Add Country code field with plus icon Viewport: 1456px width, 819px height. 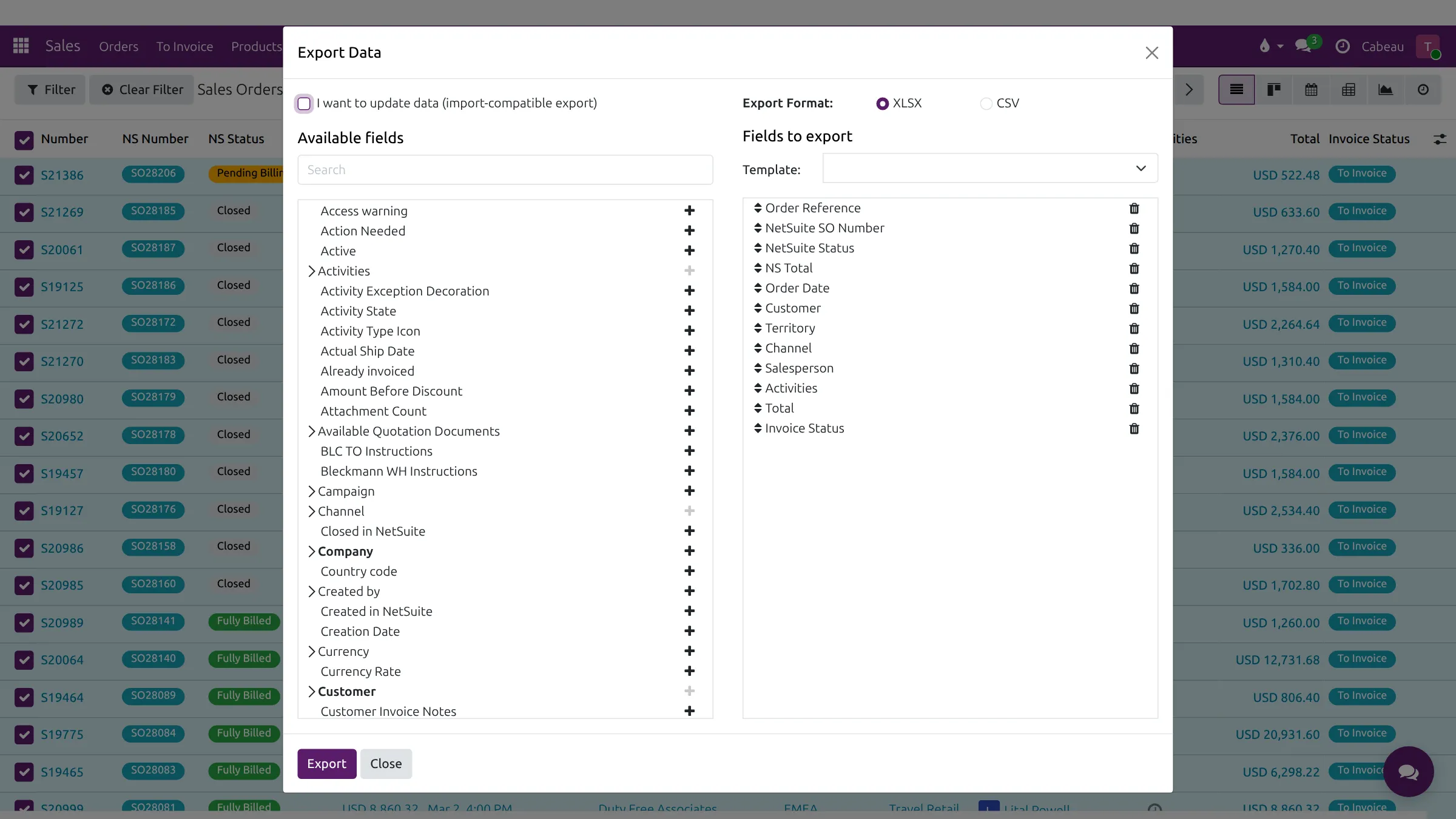(x=689, y=571)
